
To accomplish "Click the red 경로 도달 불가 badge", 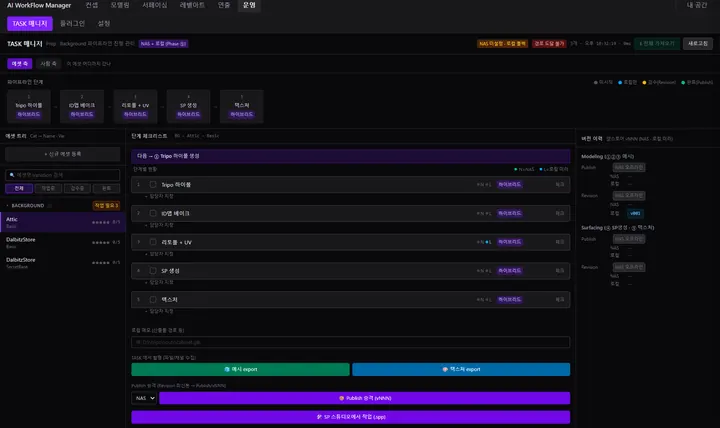I will pyautogui.click(x=549, y=44).
